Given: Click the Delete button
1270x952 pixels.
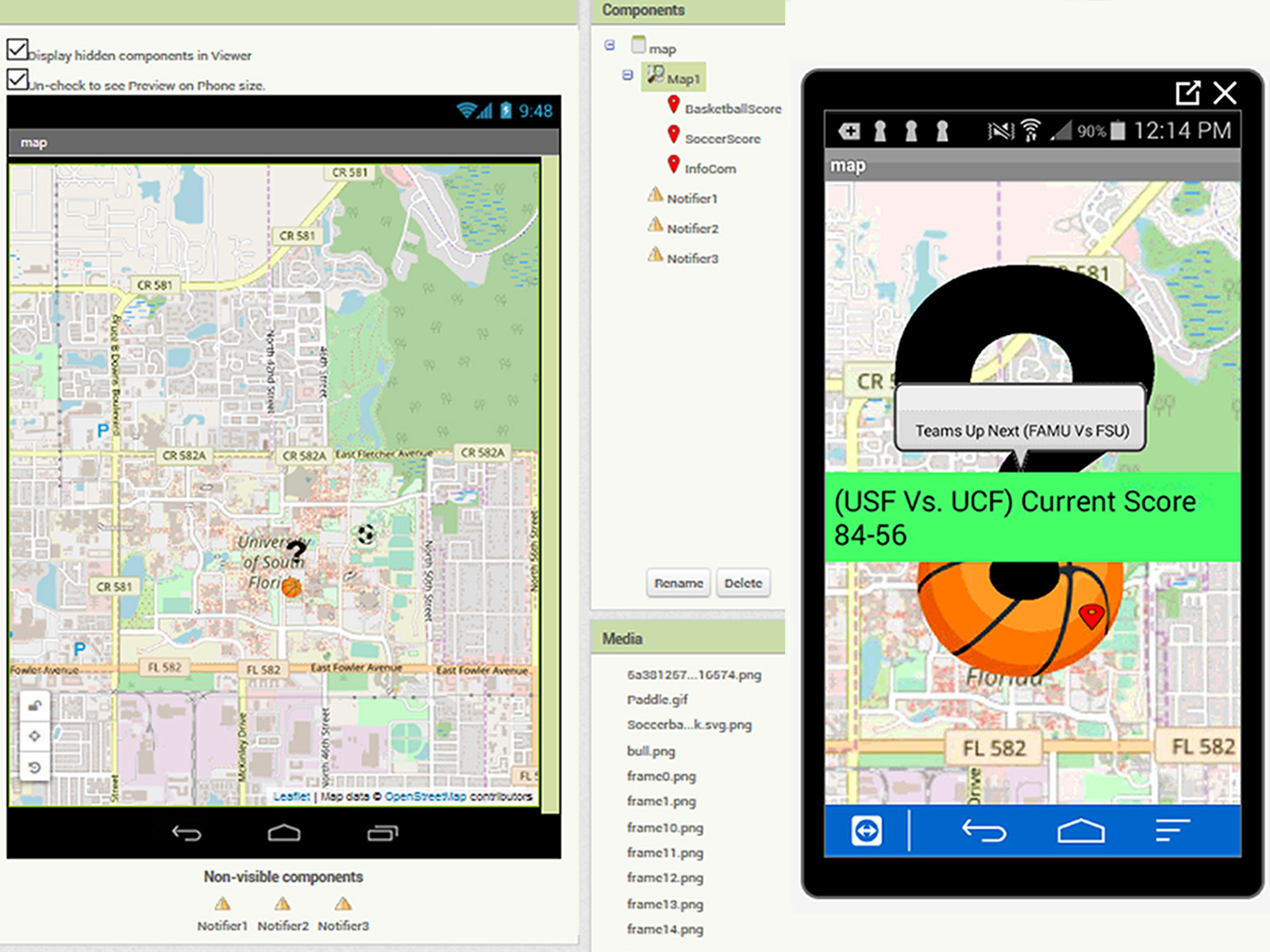Looking at the screenshot, I should pyautogui.click(x=743, y=583).
